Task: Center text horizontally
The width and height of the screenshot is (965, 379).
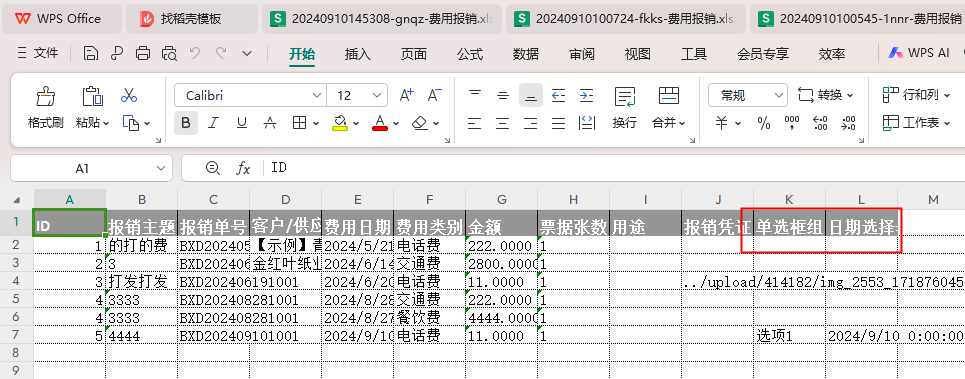Action: click(x=503, y=123)
